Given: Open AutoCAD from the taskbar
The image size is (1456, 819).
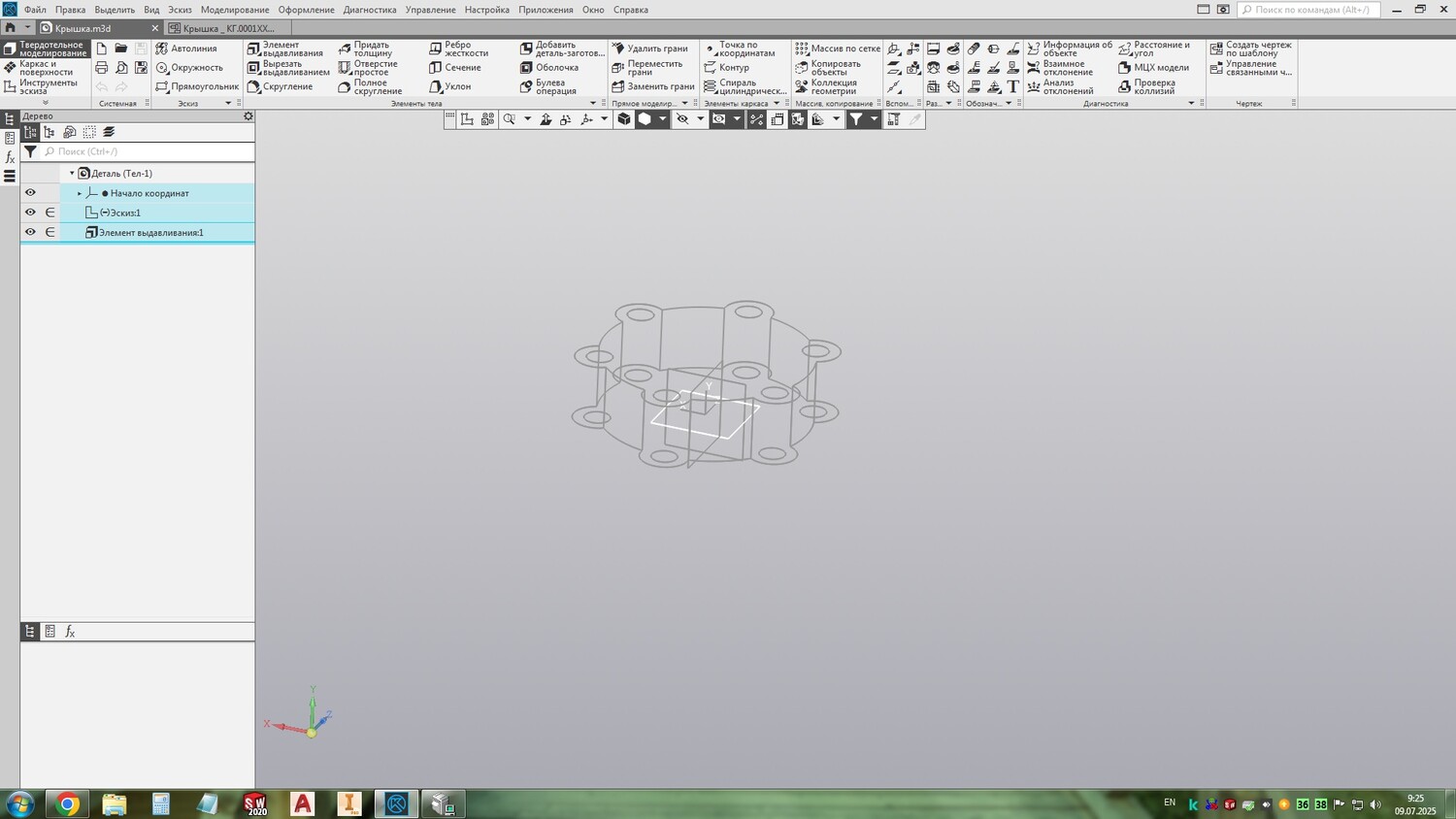Looking at the screenshot, I should coord(303,803).
